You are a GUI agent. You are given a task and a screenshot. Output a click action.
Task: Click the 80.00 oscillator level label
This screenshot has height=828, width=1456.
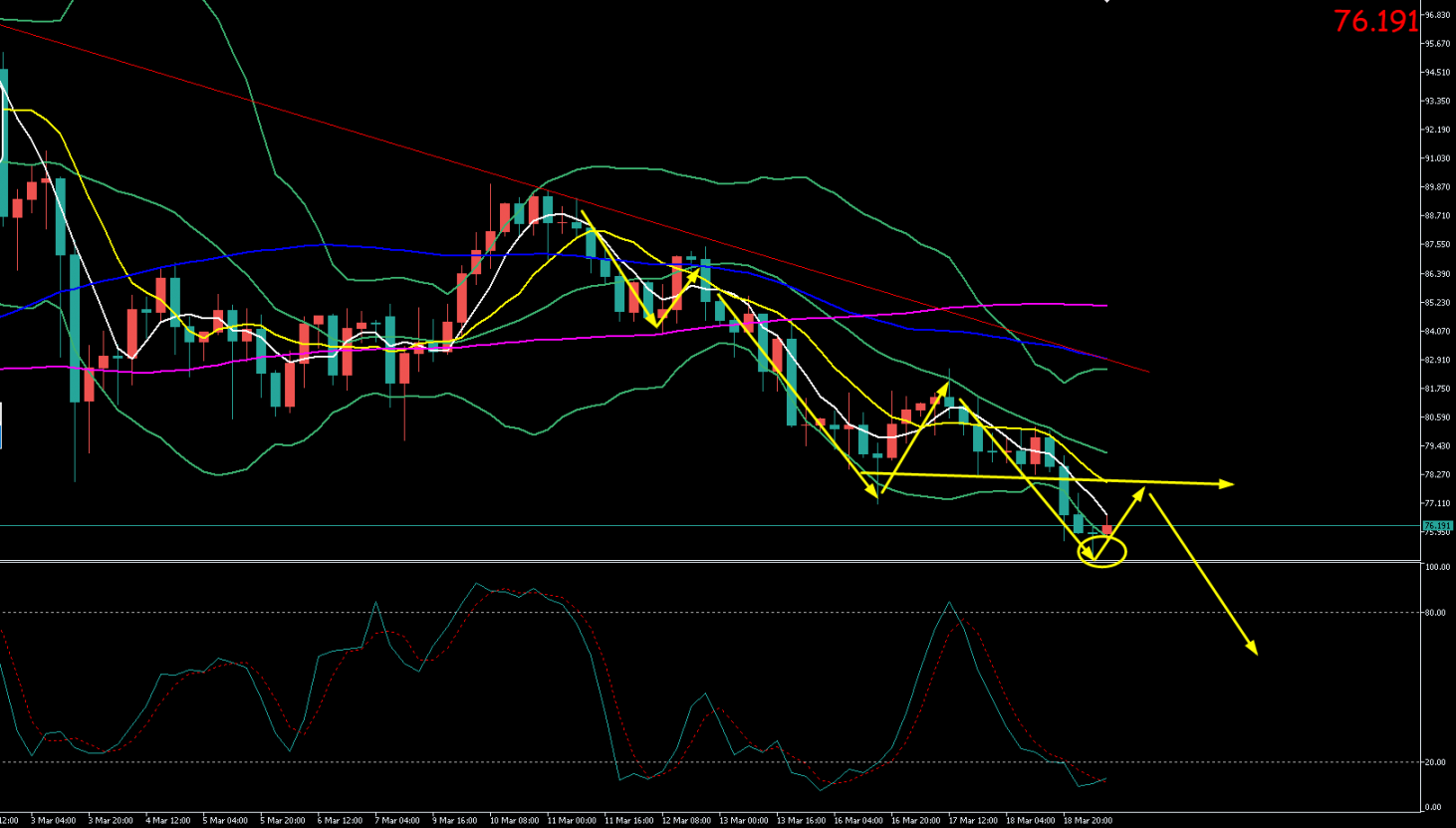(x=1435, y=613)
